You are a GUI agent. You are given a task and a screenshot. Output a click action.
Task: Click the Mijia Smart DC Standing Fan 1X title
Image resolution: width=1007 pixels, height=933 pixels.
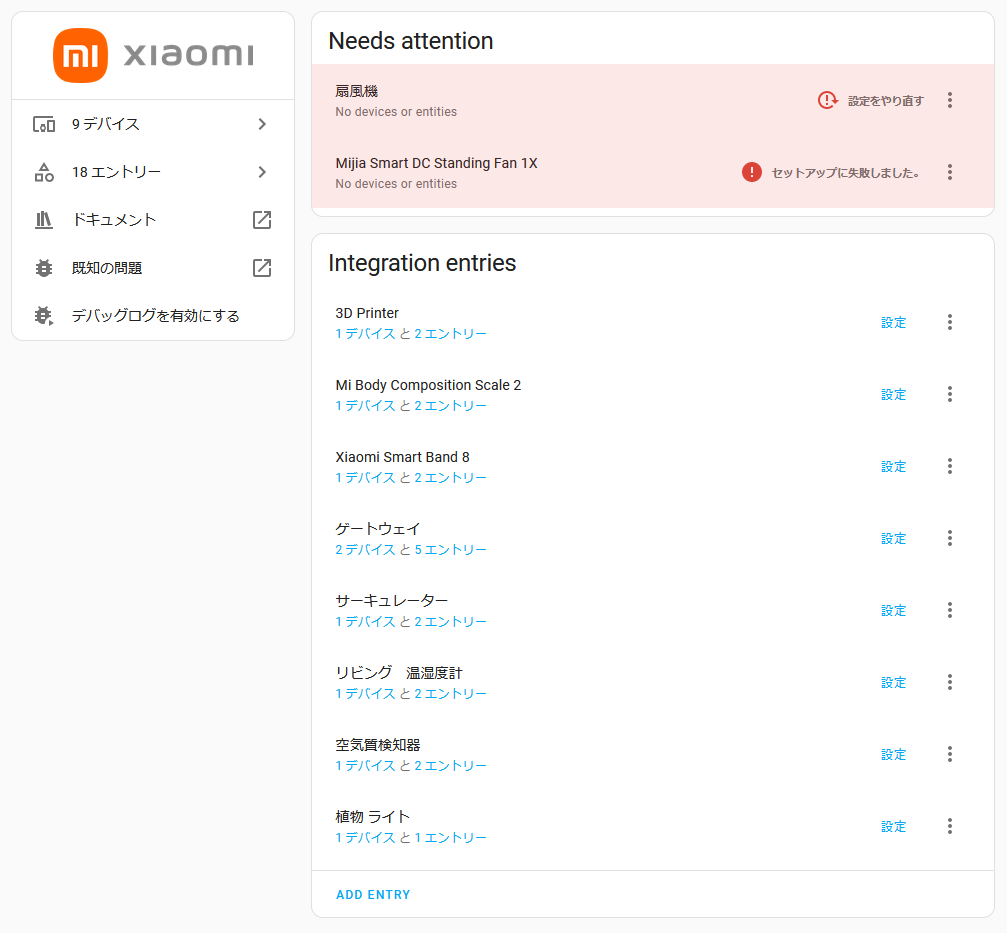point(436,163)
